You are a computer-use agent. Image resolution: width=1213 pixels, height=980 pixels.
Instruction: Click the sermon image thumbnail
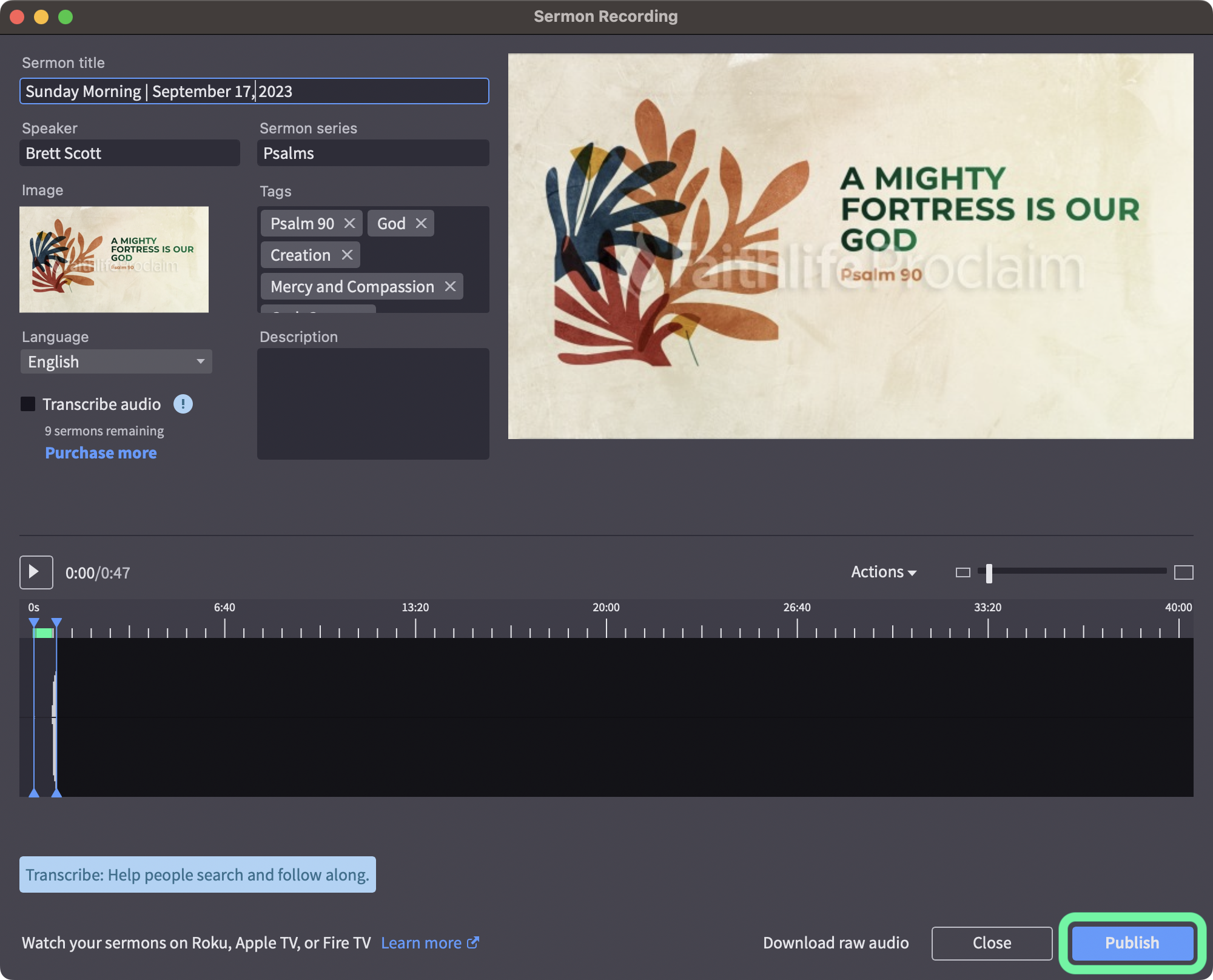click(x=114, y=260)
